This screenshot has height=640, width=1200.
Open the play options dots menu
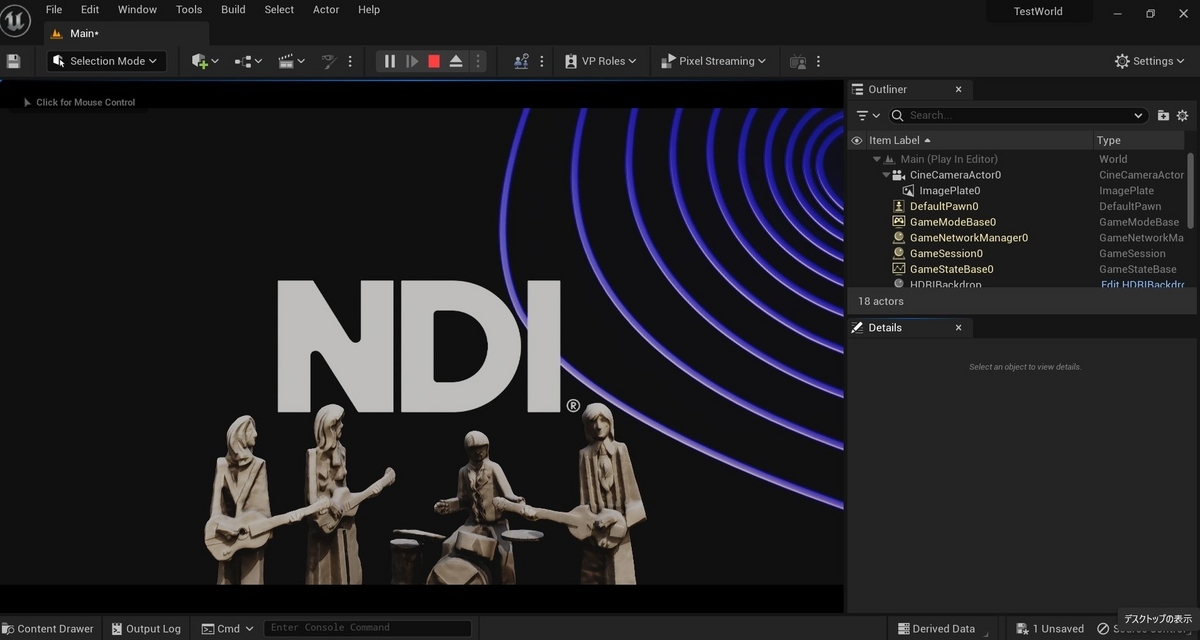(x=478, y=61)
